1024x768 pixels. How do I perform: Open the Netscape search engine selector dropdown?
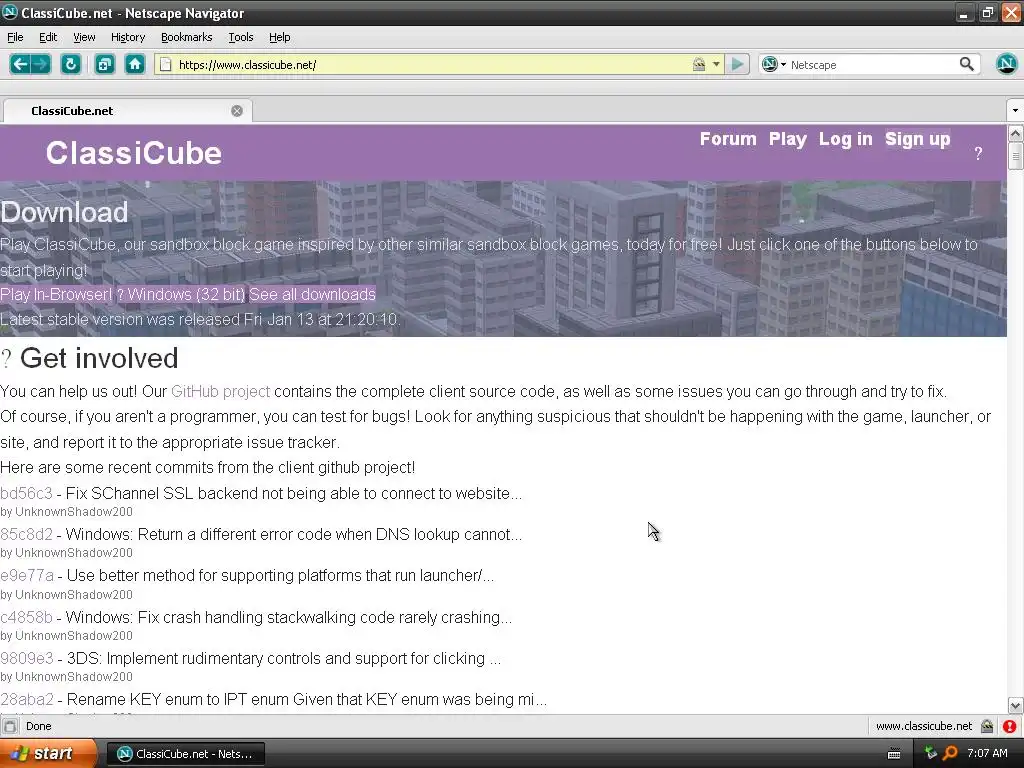[x=774, y=64]
